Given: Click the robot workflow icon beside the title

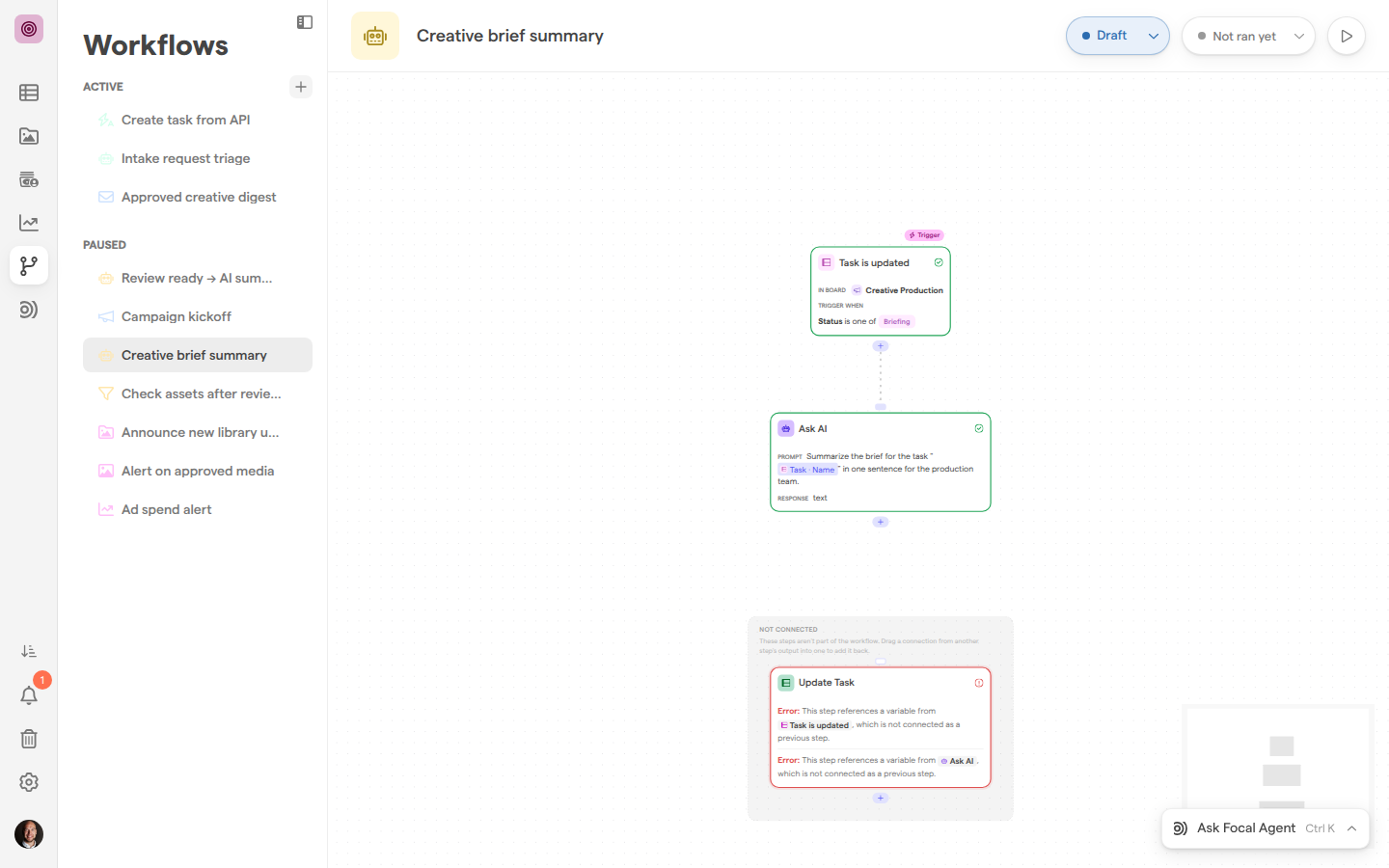Looking at the screenshot, I should 375,36.
